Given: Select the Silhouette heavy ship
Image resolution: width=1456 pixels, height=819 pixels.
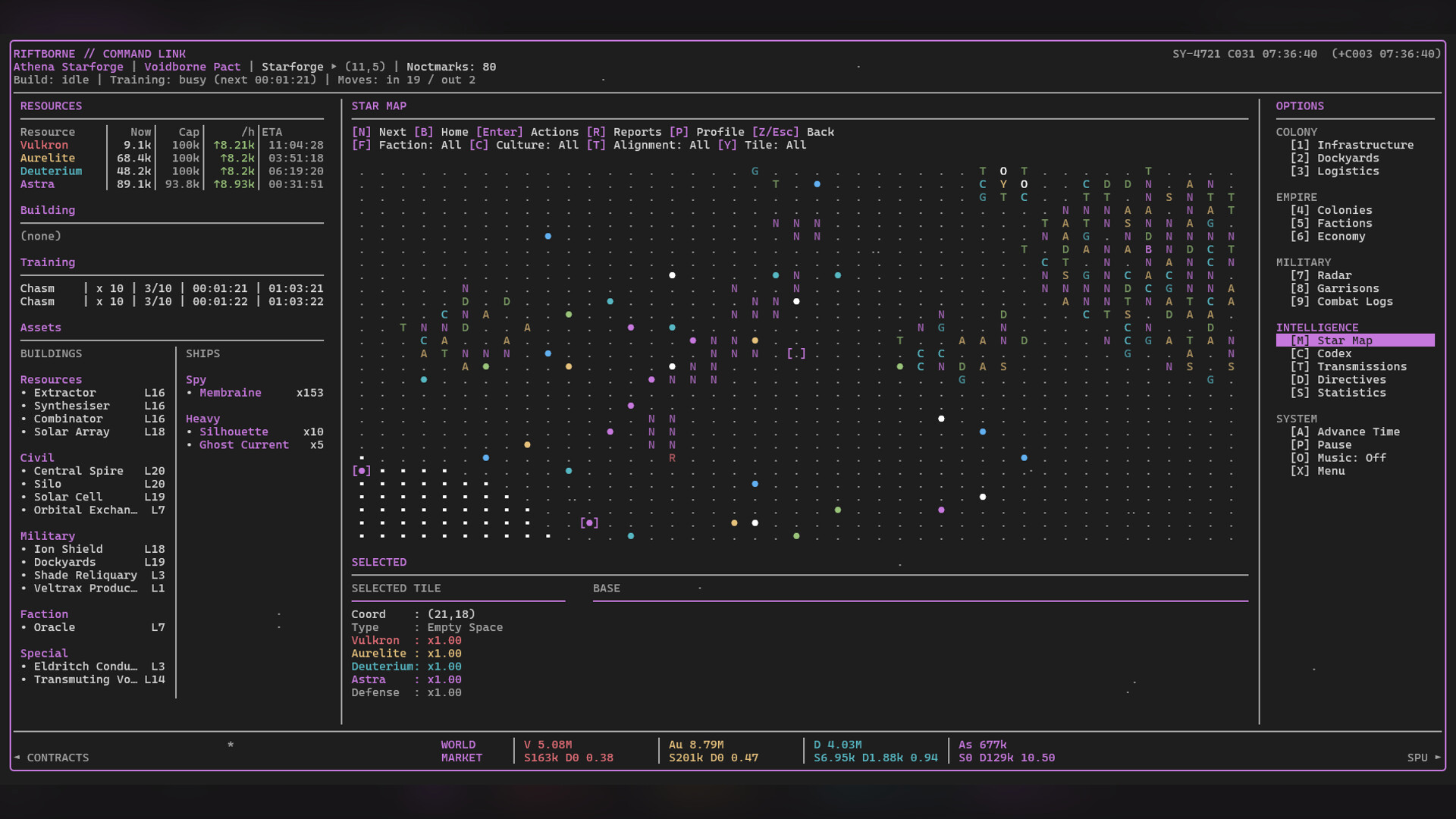Looking at the screenshot, I should tap(255, 431).
